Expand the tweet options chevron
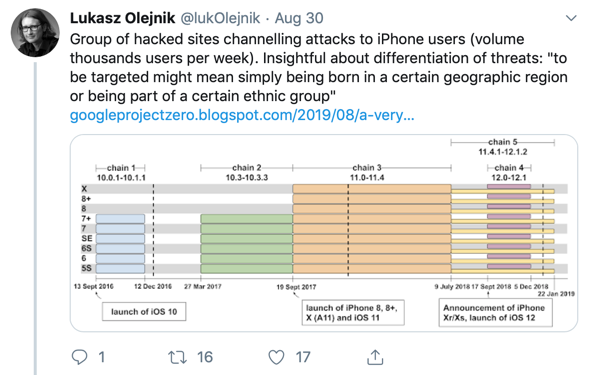Image resolution: width=589 pixels, height=375 pixels. [x=571, y=18]
